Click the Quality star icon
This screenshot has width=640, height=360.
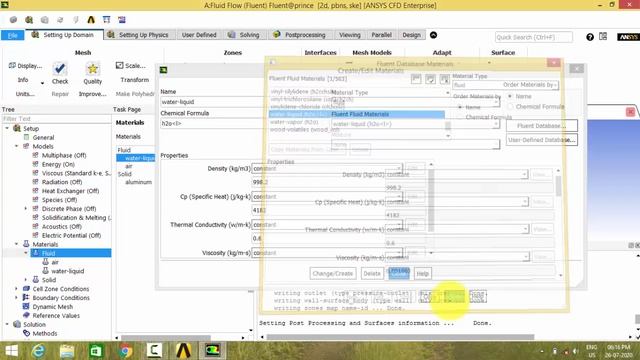click(x=93, y=69)
